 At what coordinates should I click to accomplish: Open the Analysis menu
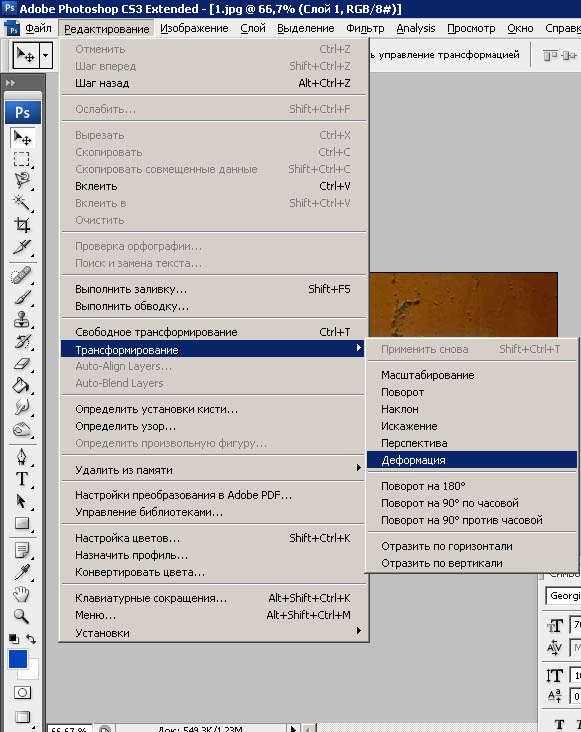(x=416, y=28)
